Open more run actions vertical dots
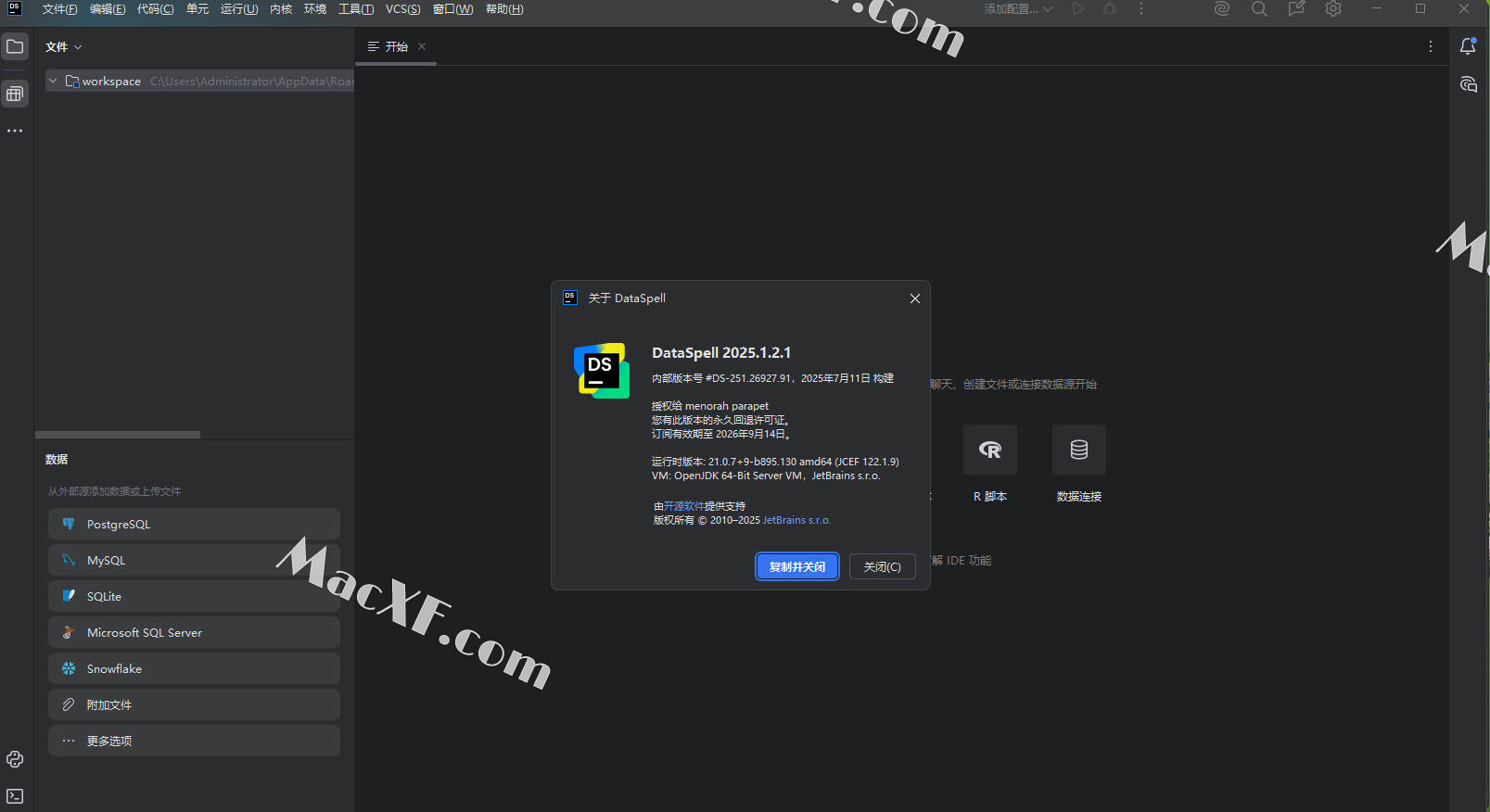This screenshot has height=812, width=1490. [1141, 9]
